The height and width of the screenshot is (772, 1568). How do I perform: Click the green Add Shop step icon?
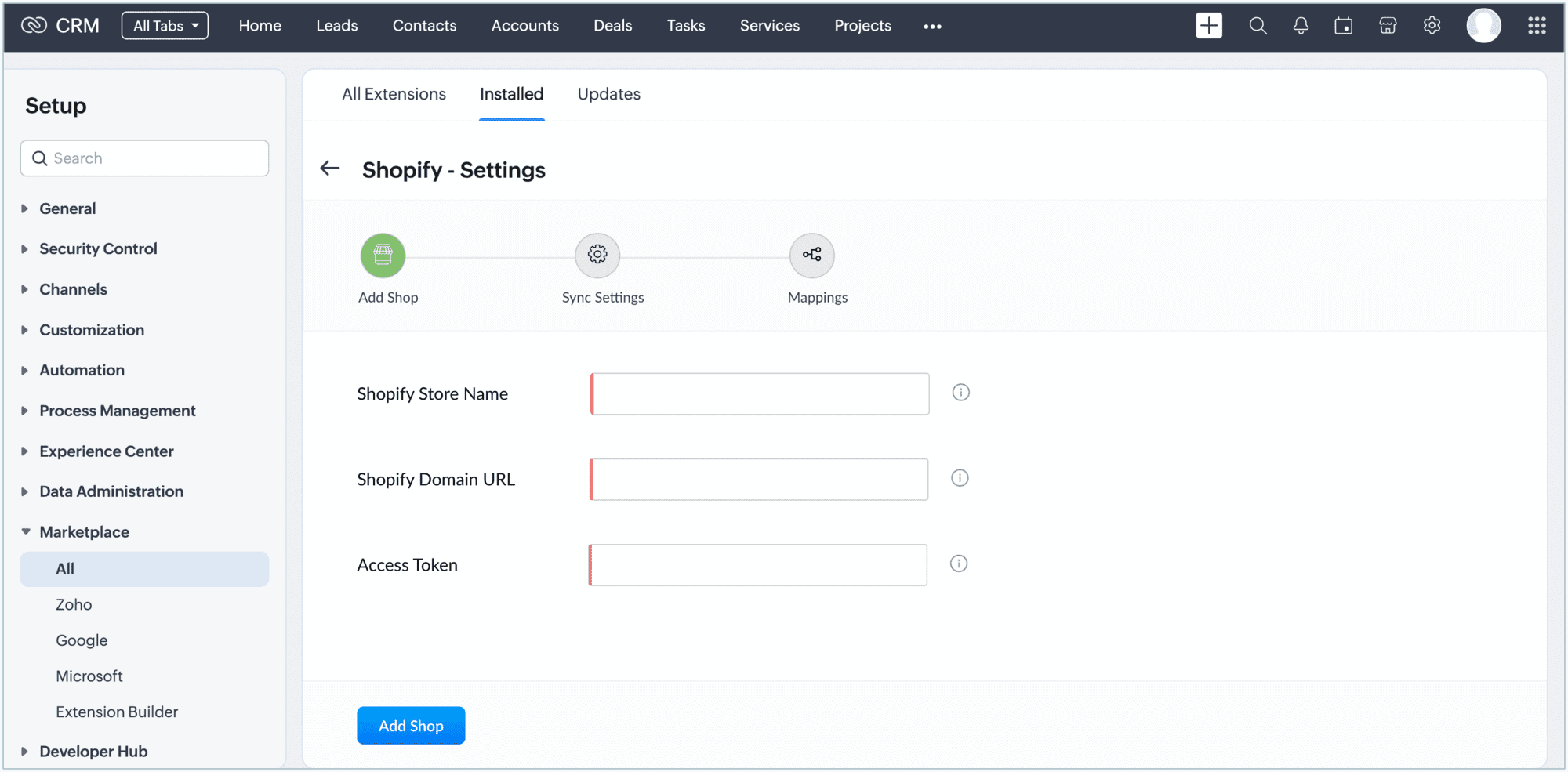tap(383, 256)
